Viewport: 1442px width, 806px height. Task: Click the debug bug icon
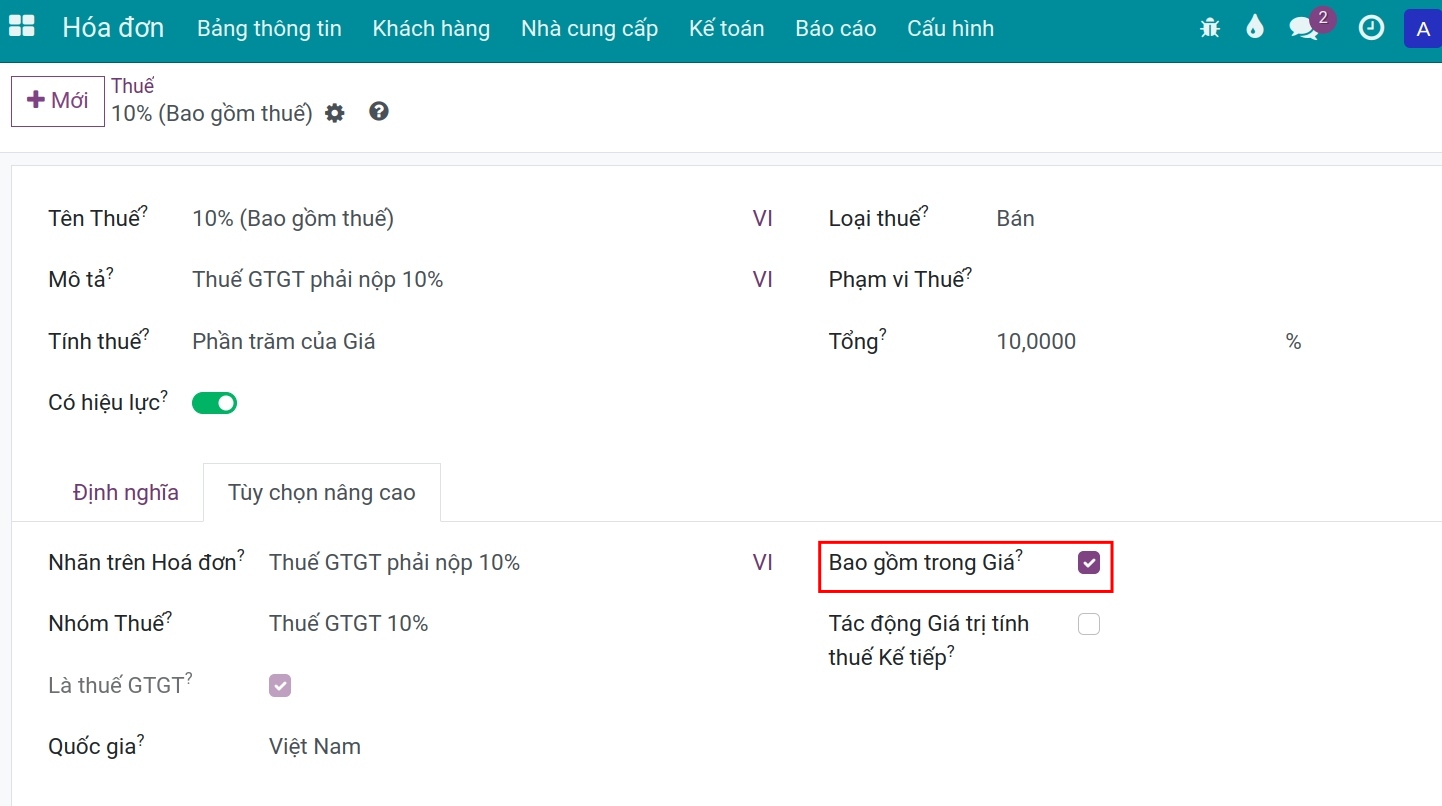click(1210, 28)
